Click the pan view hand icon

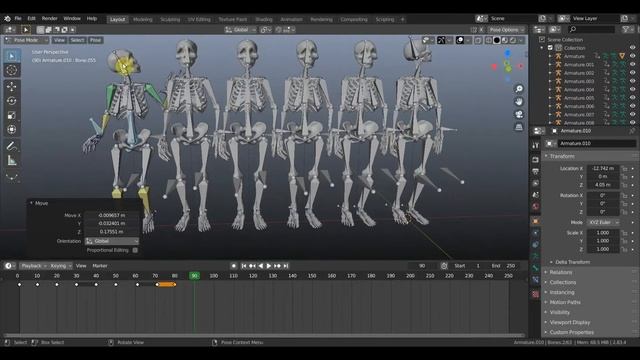(519, 101)
